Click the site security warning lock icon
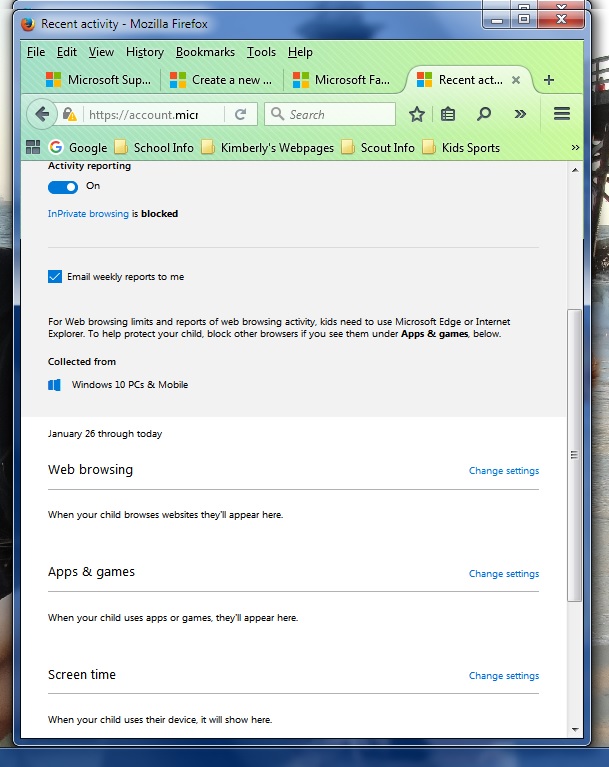Viewport: 609px width, 767px height. (69, 114)
